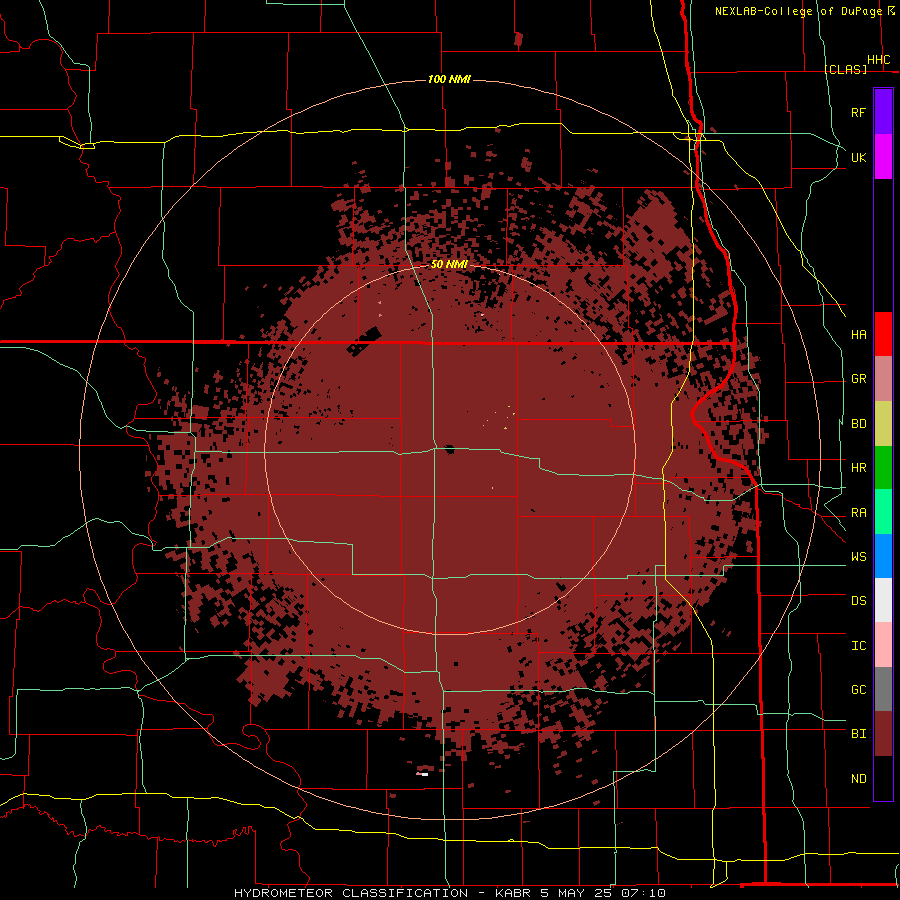Click the HR legend label
The width and height of the screenshot is (900, 900).
pyautogui.click(x=858, y=468)
